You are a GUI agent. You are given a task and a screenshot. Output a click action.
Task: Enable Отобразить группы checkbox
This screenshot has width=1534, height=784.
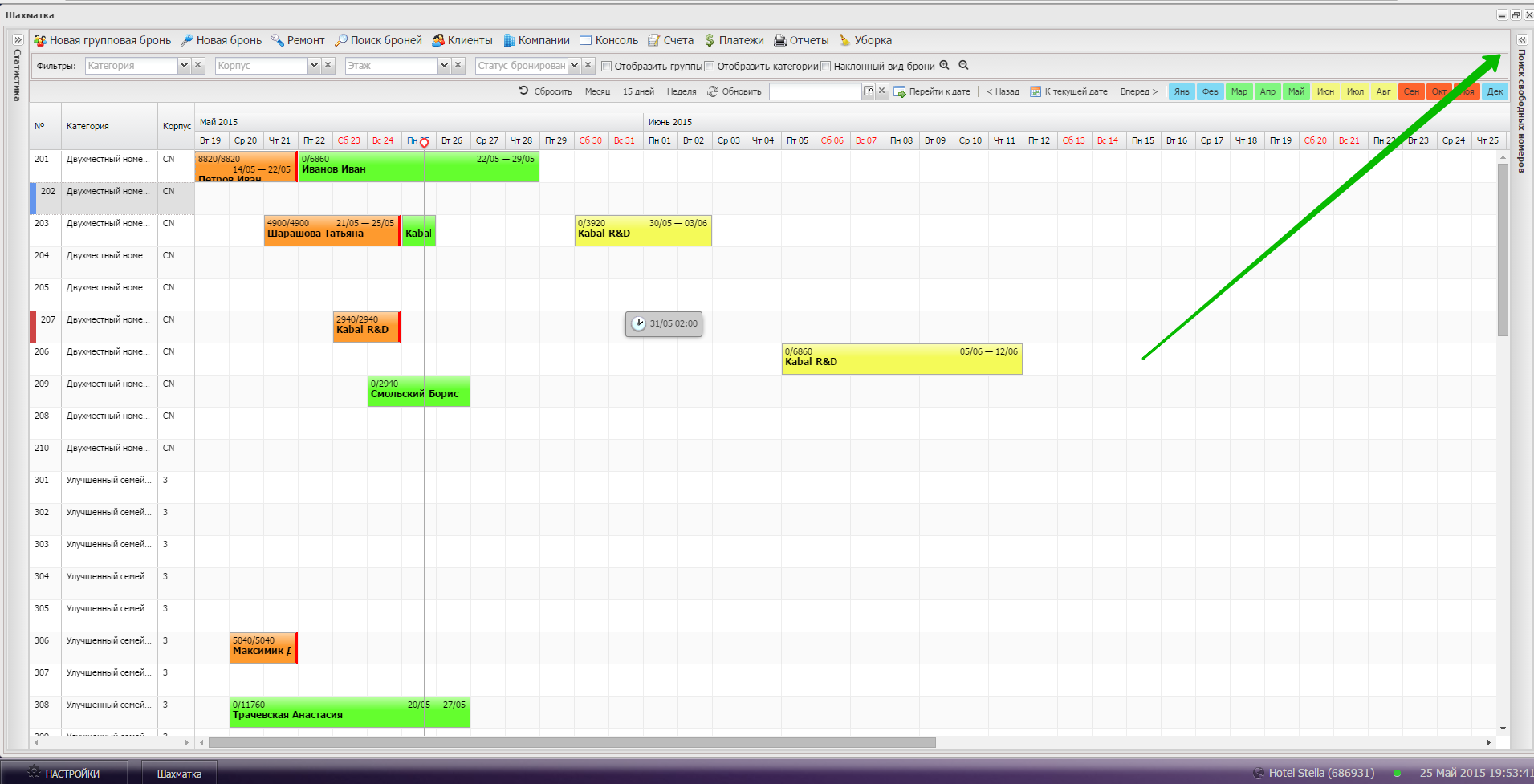[607, 67]
